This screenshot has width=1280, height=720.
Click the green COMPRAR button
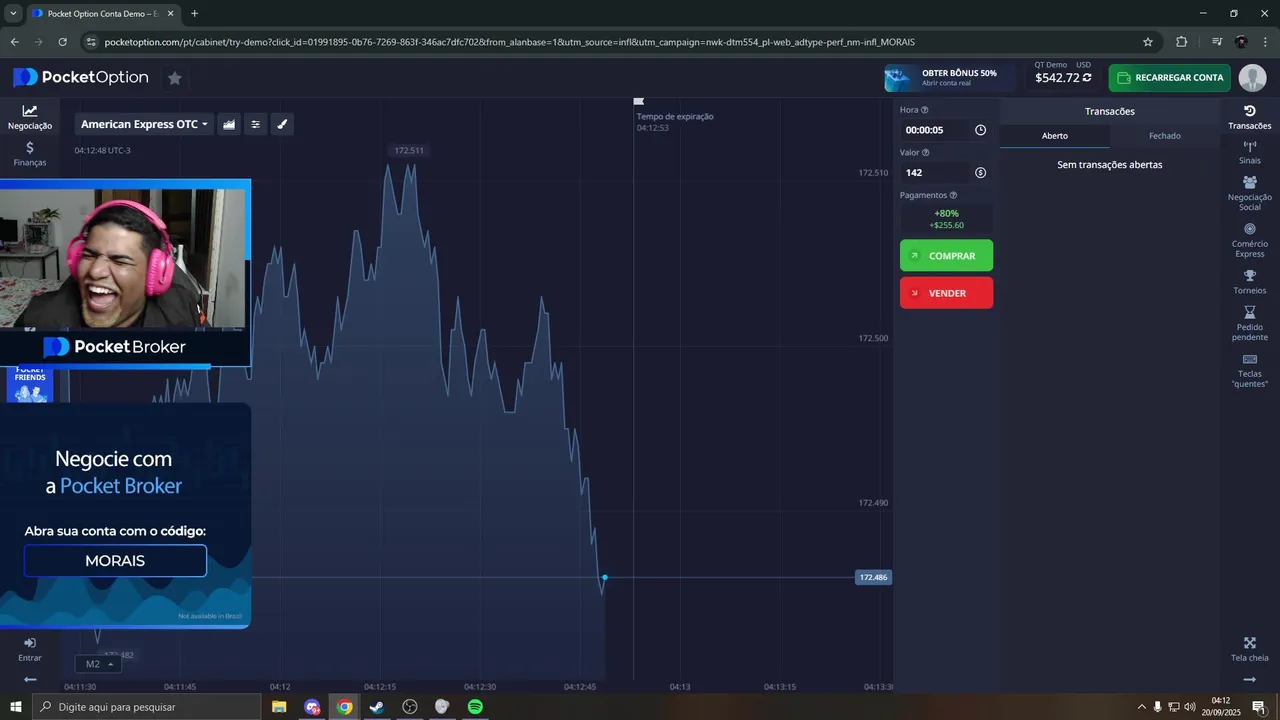[946, 256]
